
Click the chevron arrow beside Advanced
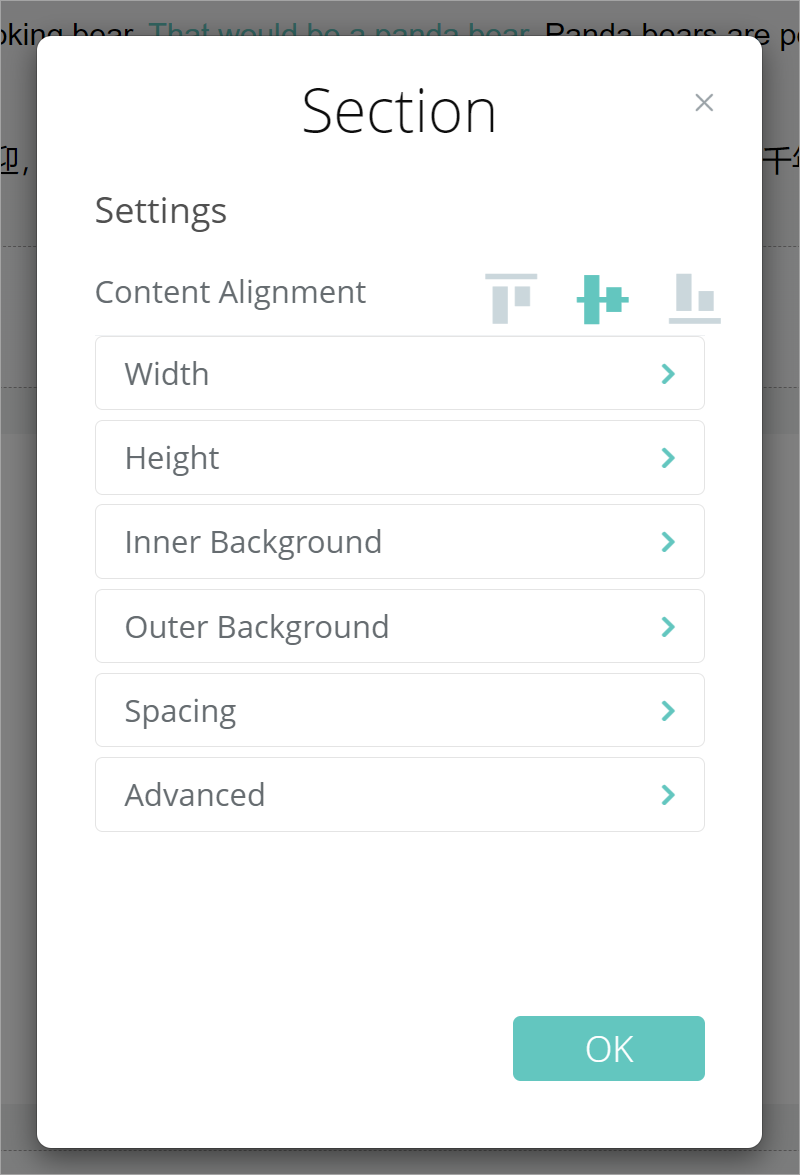[x=668, y=795]
